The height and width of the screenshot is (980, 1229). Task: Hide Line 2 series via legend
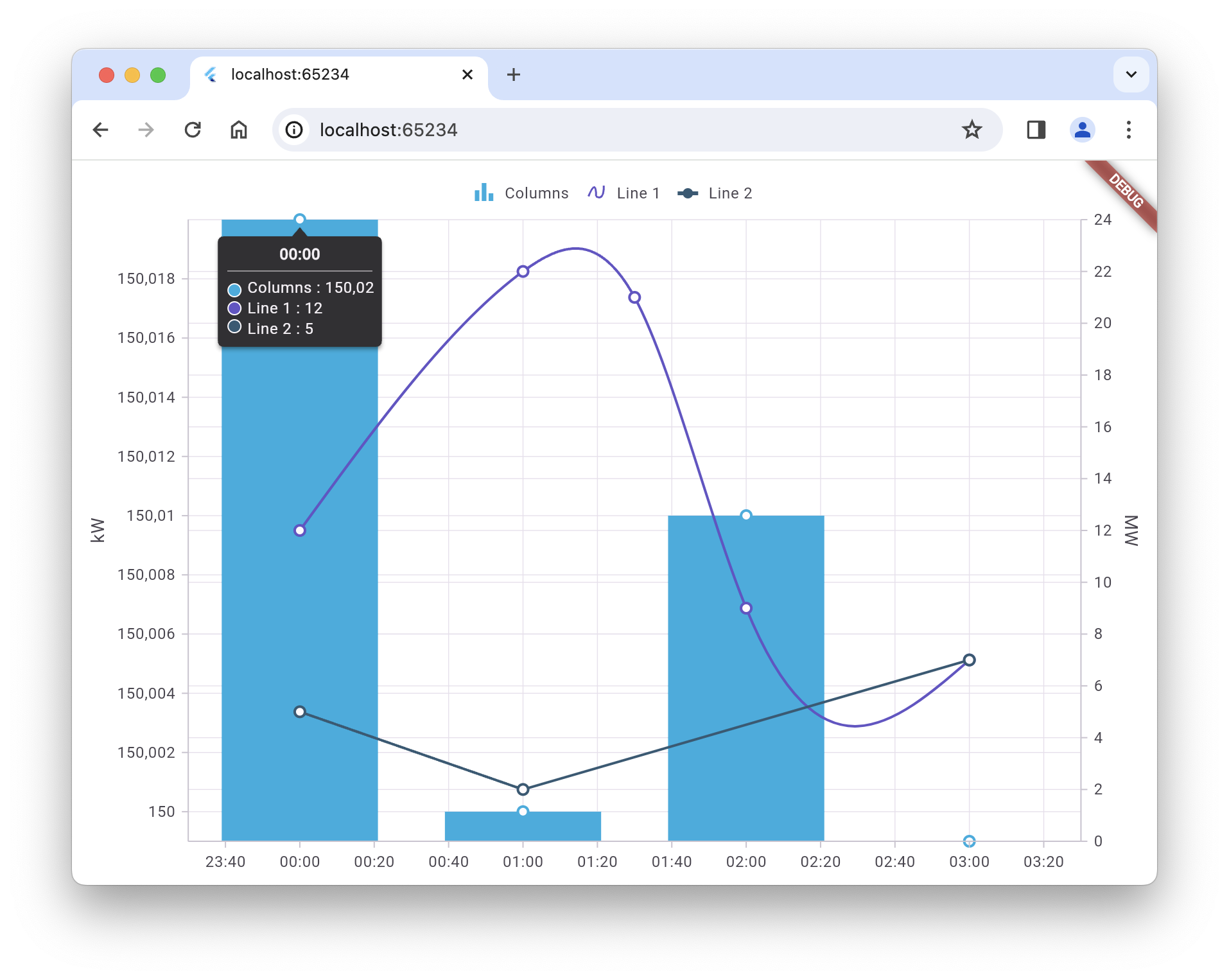coord(715,193)
